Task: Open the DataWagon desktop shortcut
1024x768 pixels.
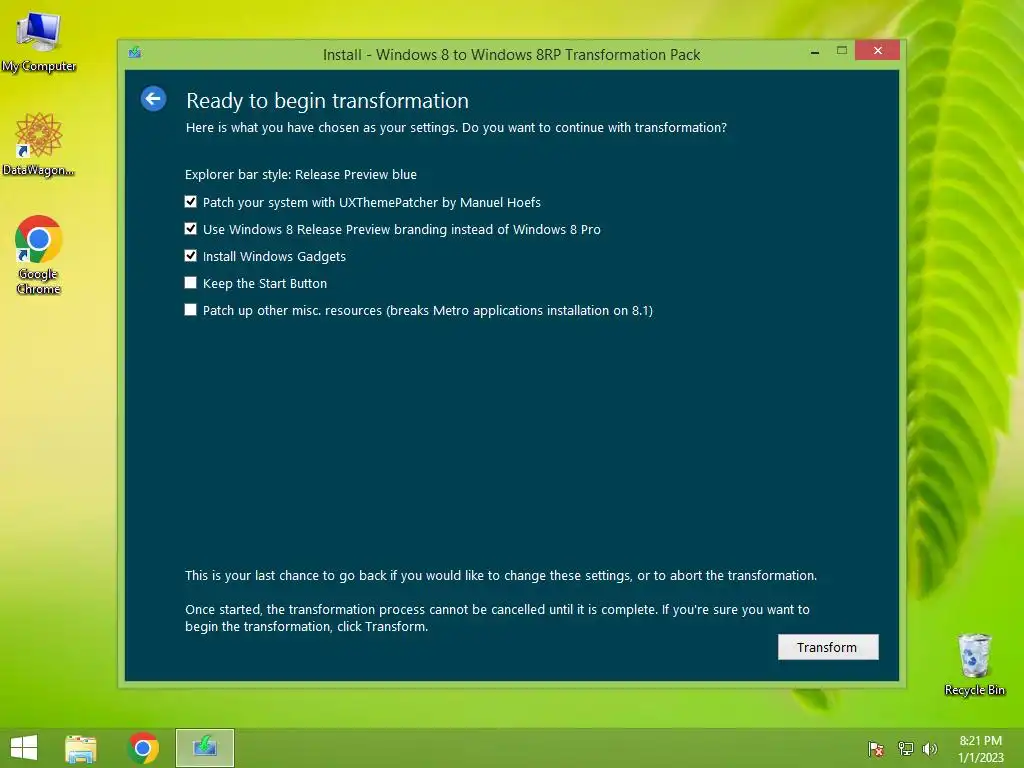Action: tap(39, 144)
